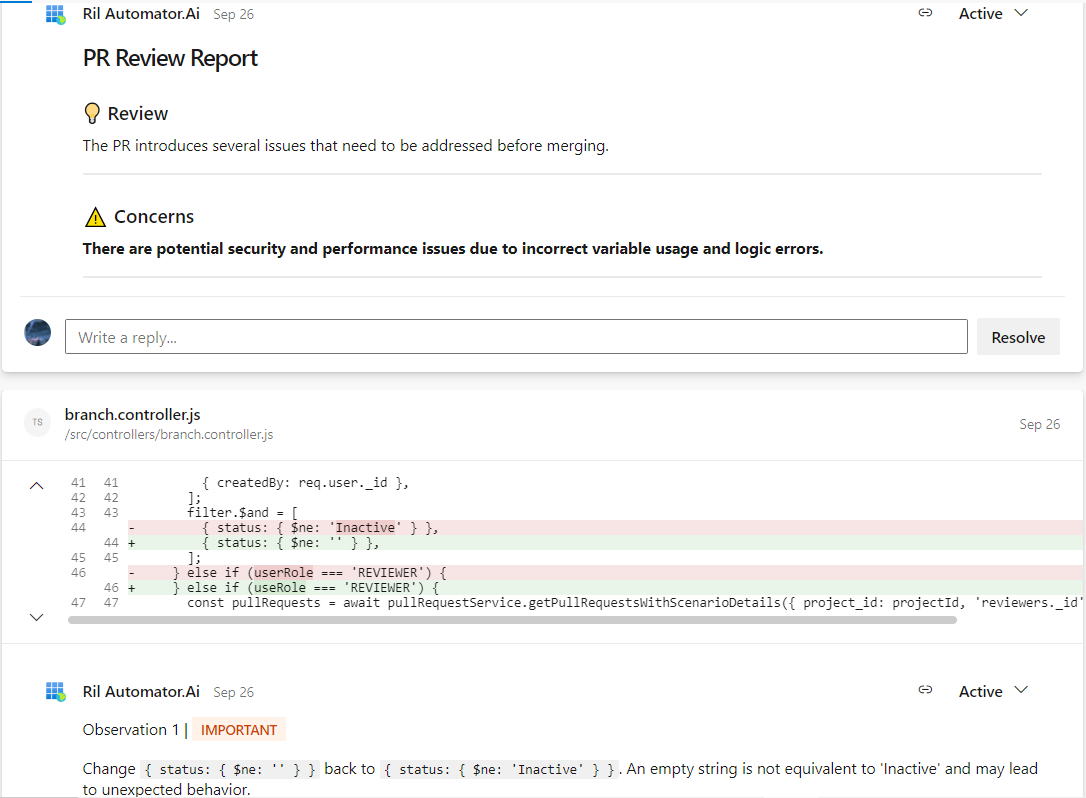Click the Observation 1 label
Image resolution: width=1086 pixels, height=798 pixels.
point(131,729)
